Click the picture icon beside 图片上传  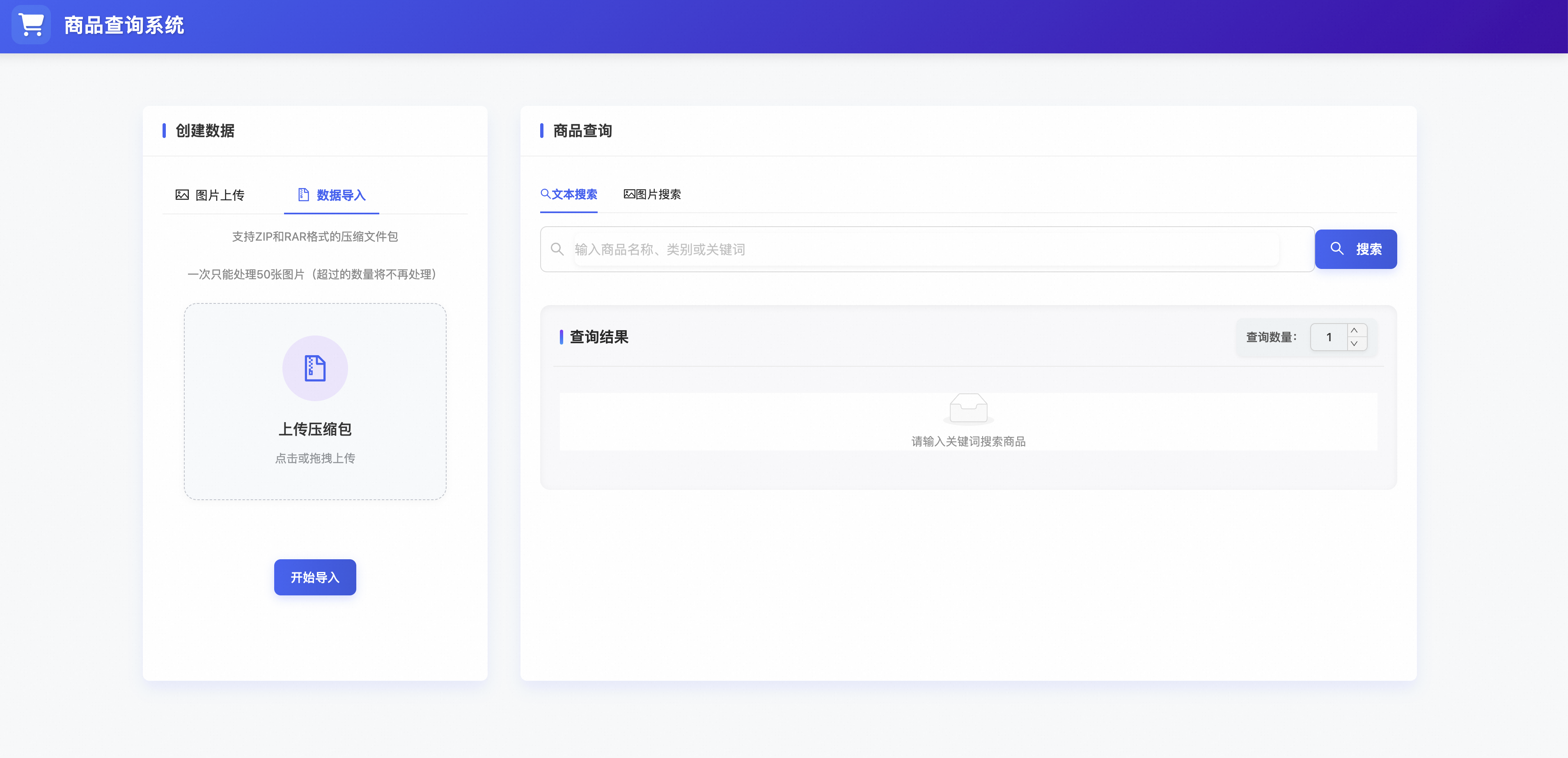point(182,195)
